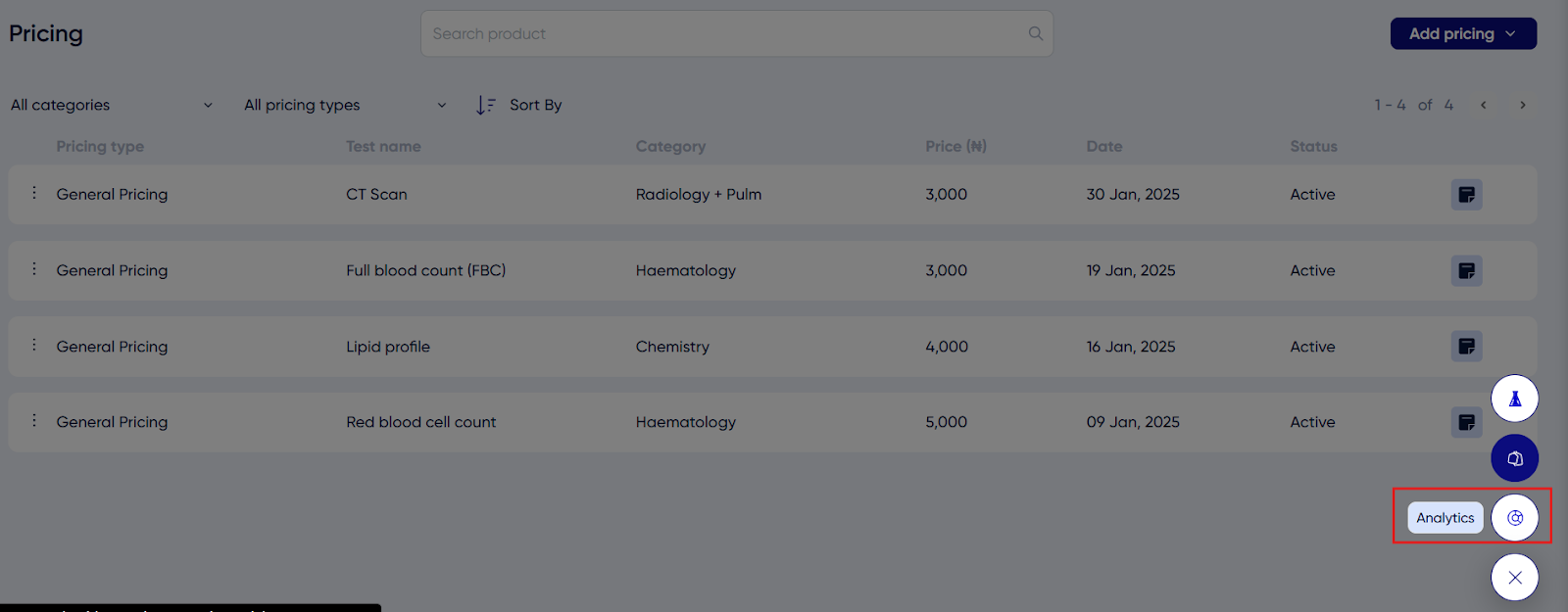Expand the All pricing types dropdown

346,105
